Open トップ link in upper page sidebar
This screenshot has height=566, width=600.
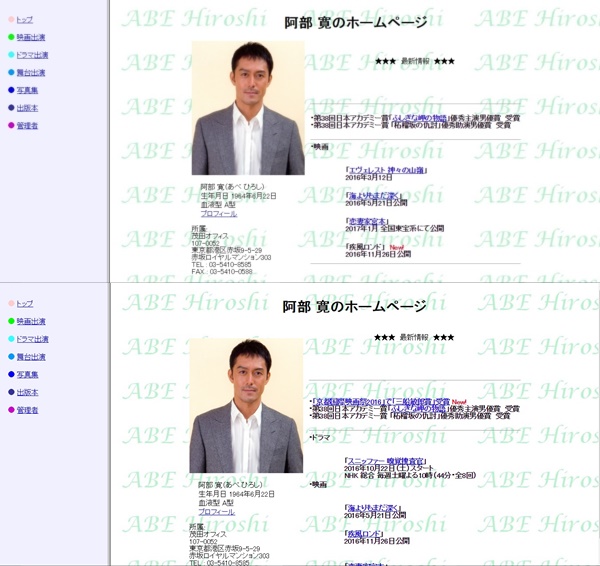[24, 20]
